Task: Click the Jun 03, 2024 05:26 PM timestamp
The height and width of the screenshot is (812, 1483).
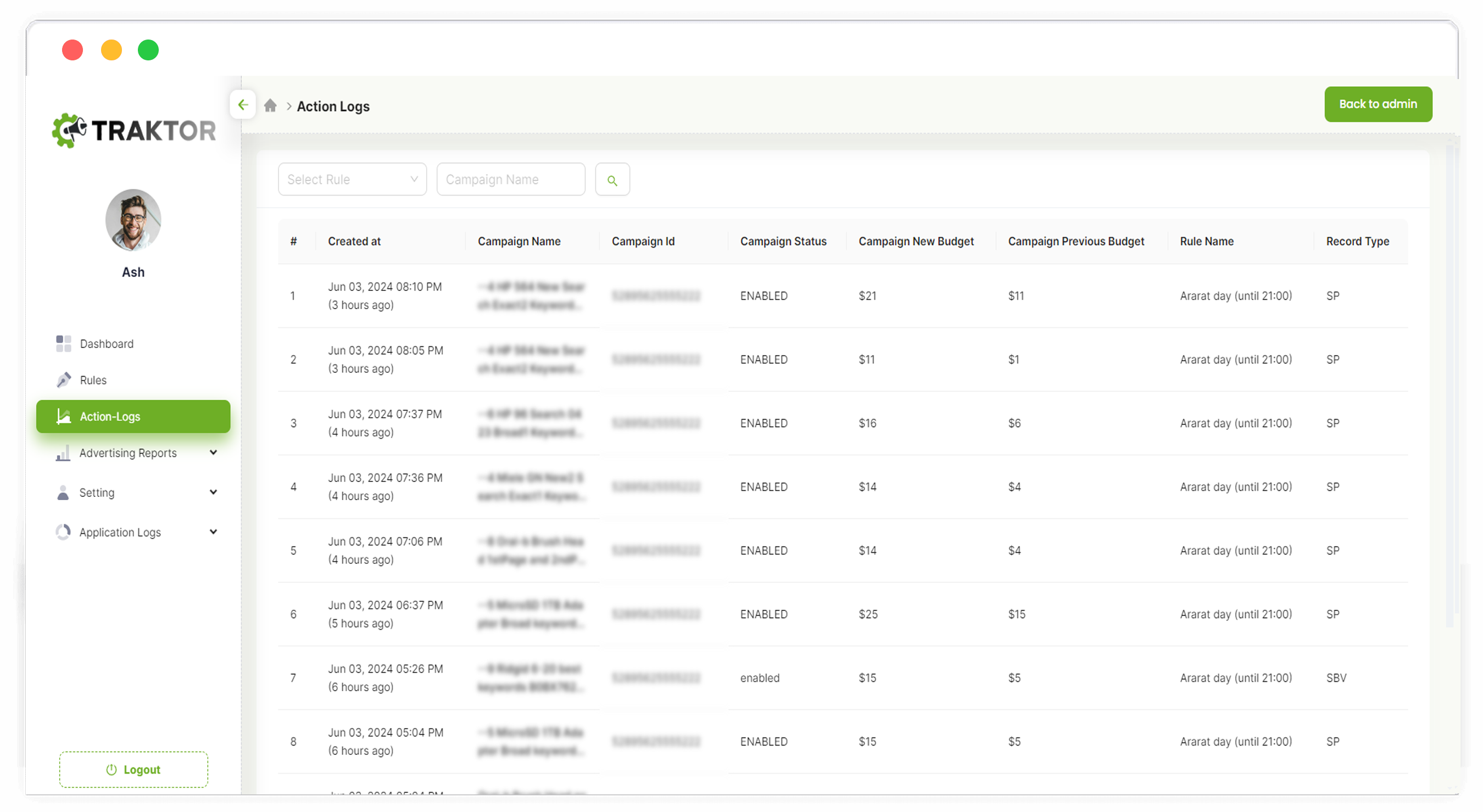Action: pyautogui.click(x=385, y=669)
